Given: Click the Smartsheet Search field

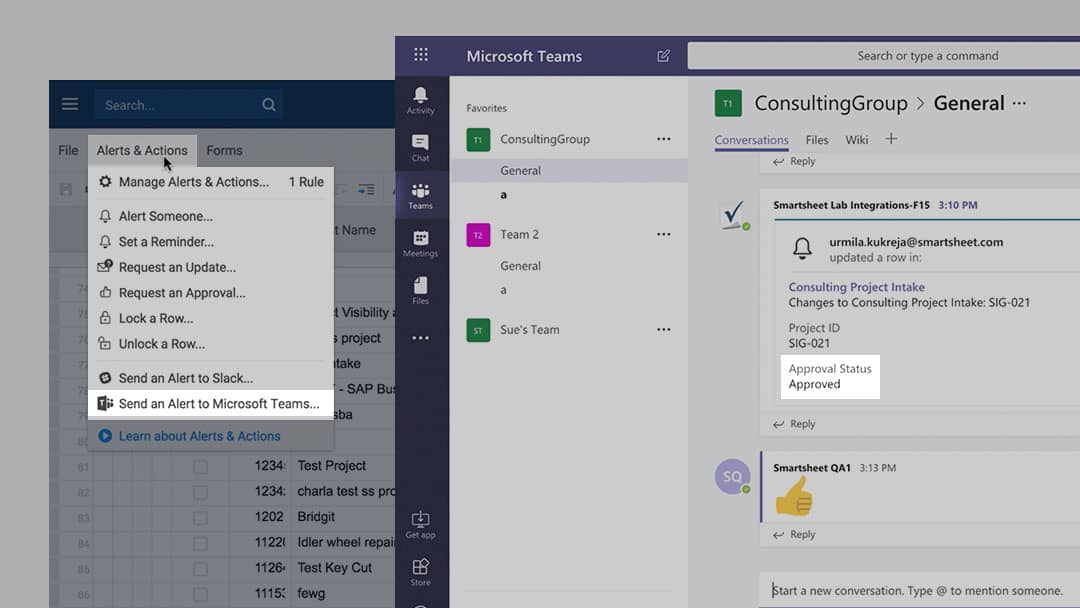Looking at the screenshot, I should click(188, 105).
